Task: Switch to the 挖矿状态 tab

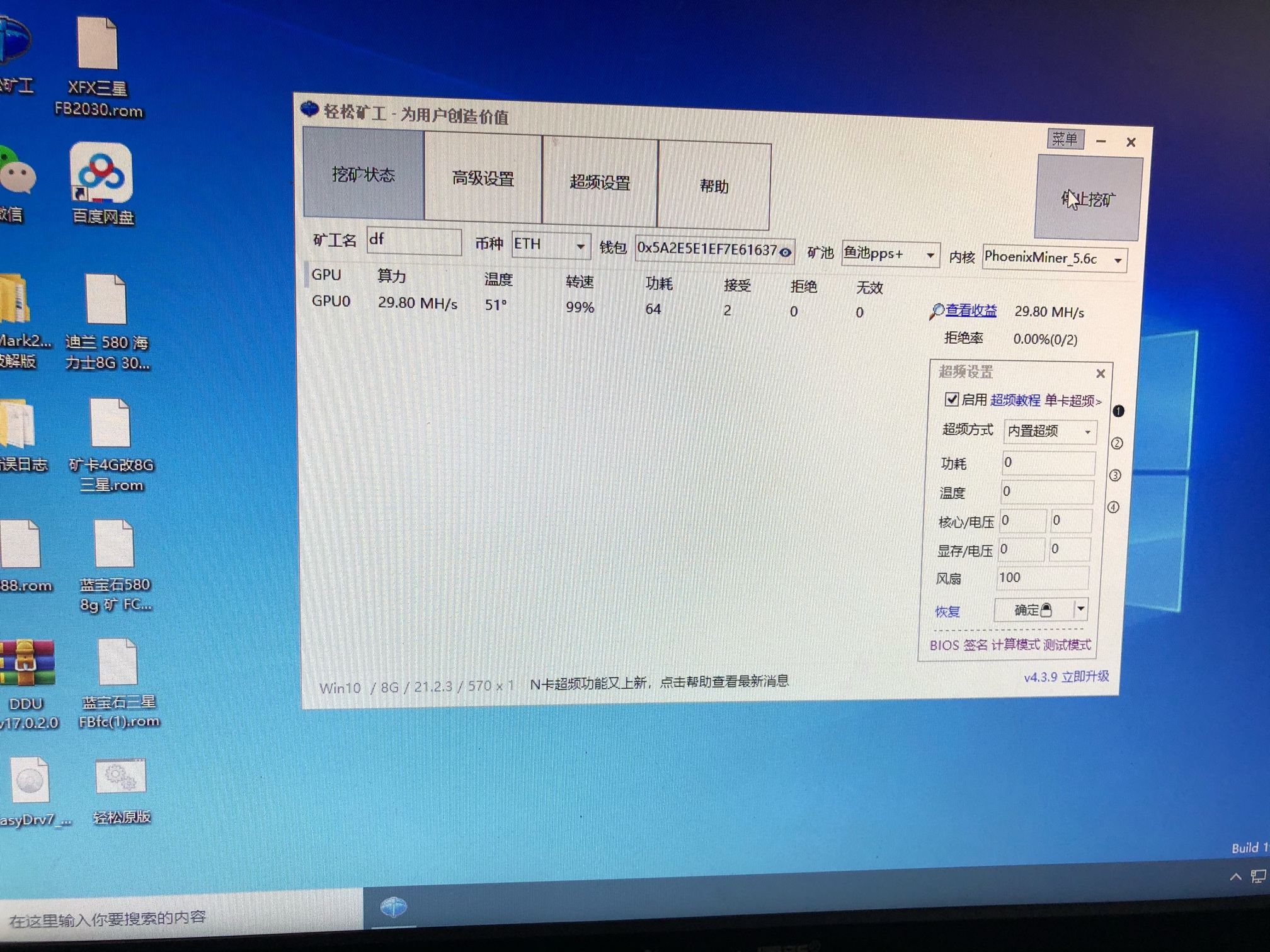Action: coord(363,173)
